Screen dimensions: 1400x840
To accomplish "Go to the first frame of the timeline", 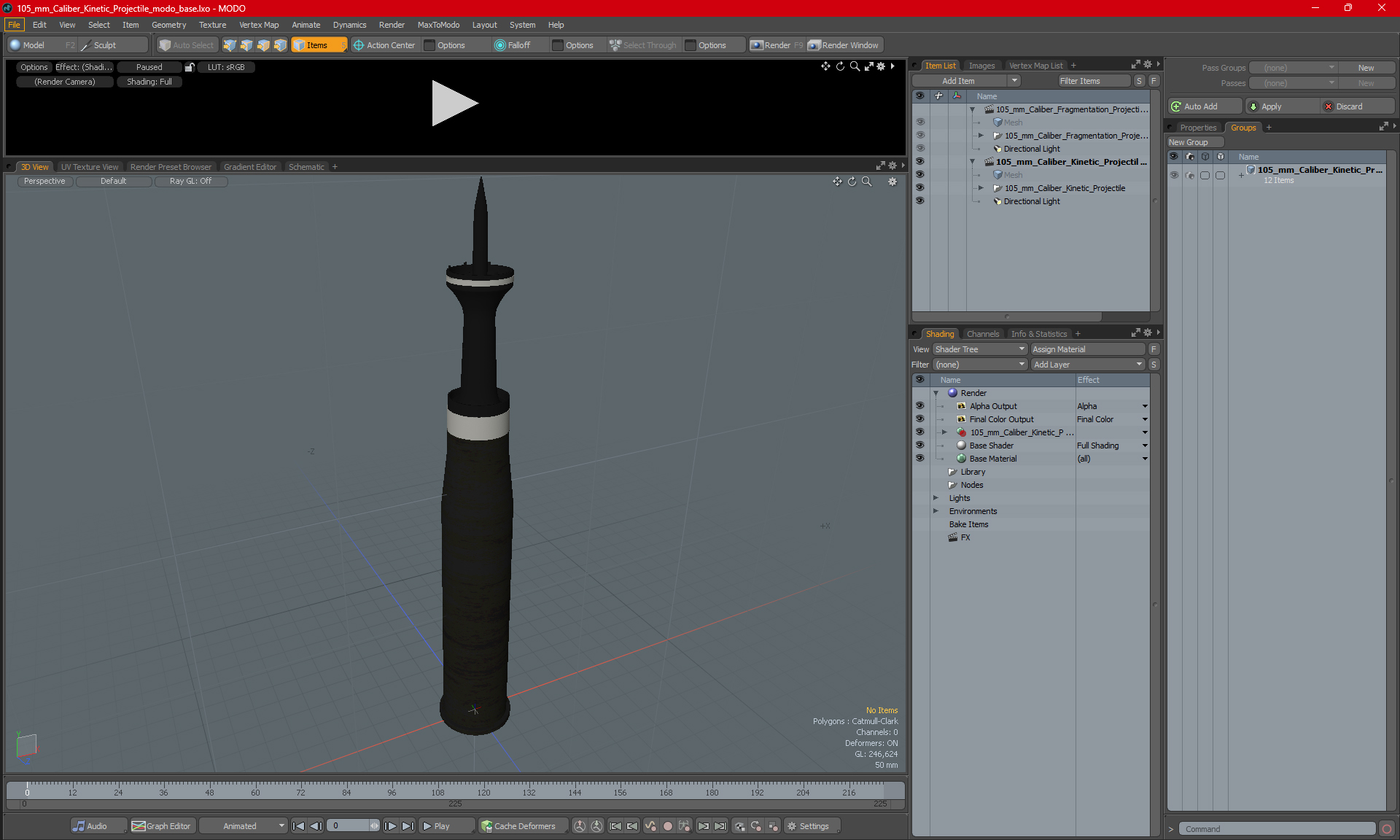I will (x=298, y=826).
